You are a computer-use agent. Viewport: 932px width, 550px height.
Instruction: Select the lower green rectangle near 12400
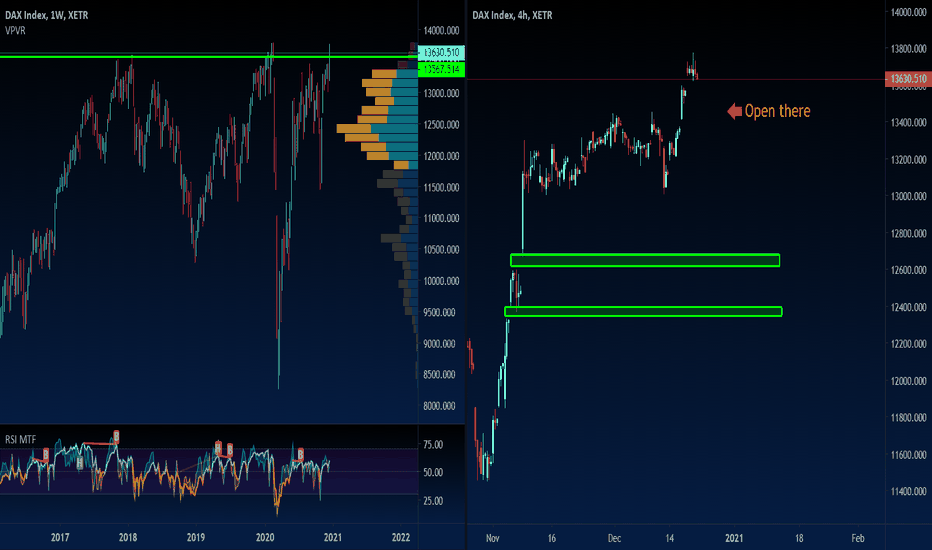tap(643, 311)
